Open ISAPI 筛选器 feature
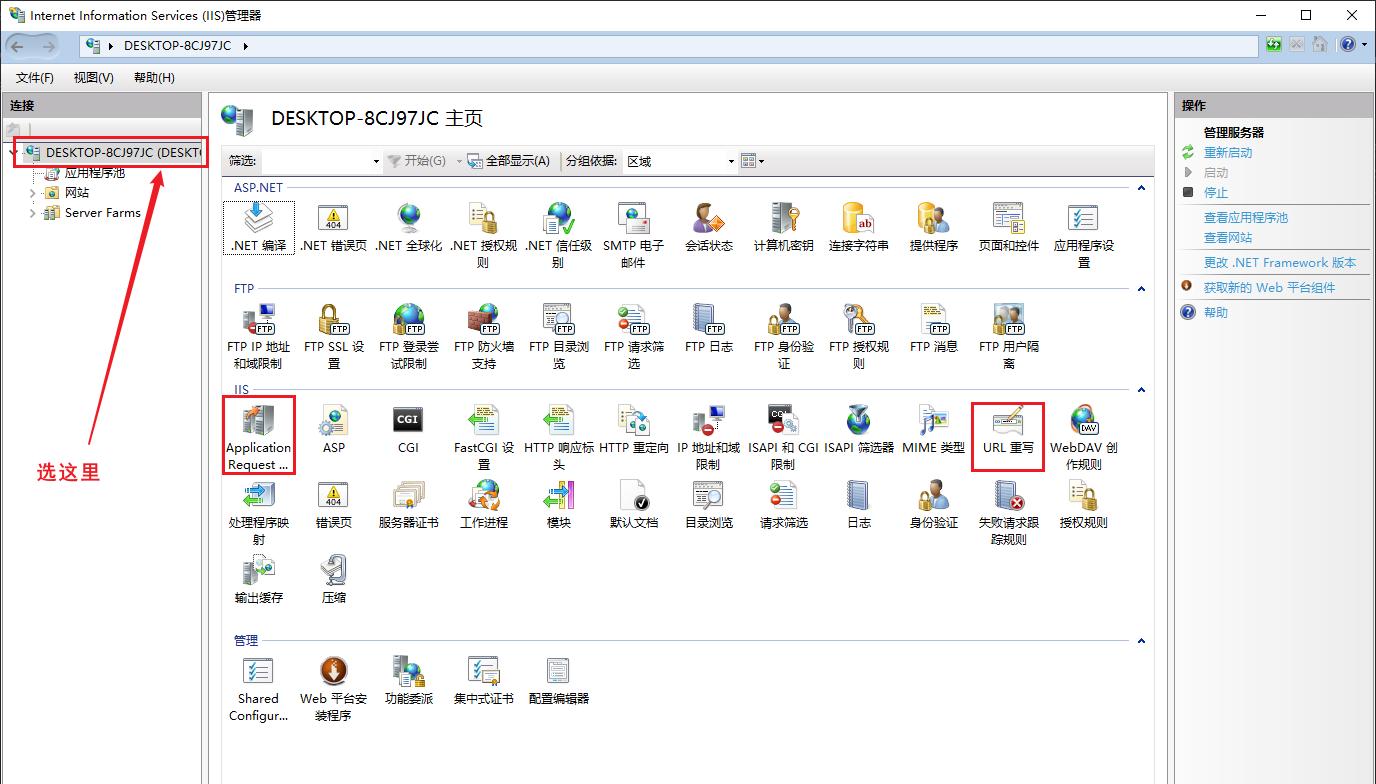Viewport: 1376px width, 784px height. coord(859,430)
